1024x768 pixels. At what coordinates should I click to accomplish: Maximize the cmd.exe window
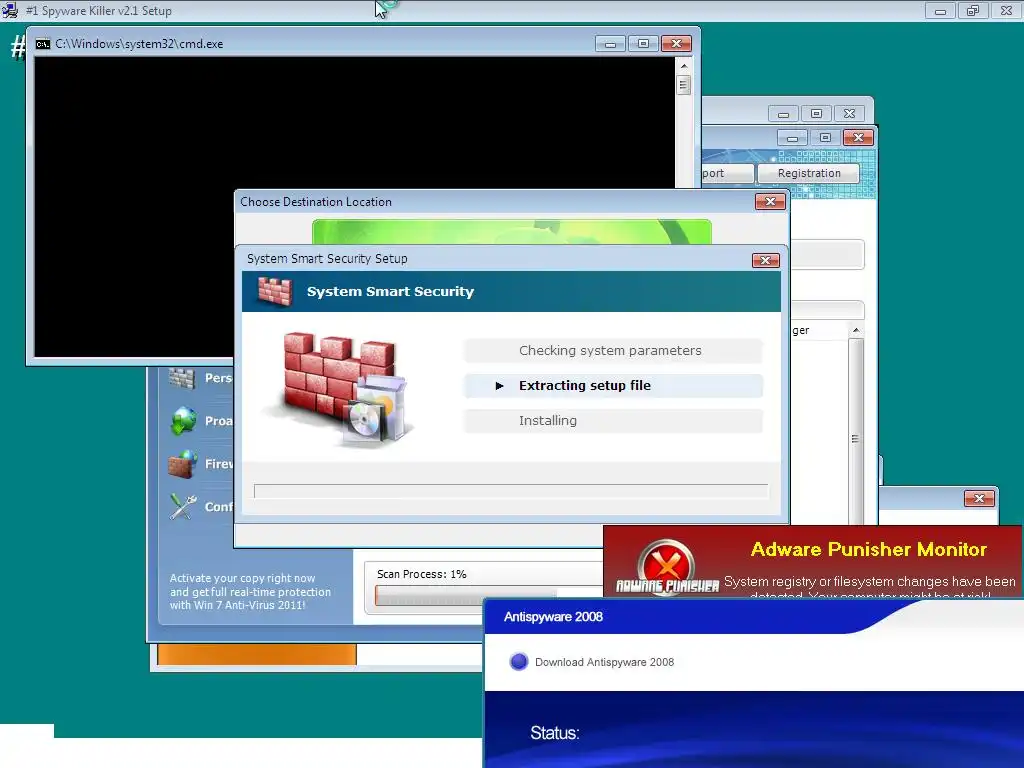(x=643, y=44)
